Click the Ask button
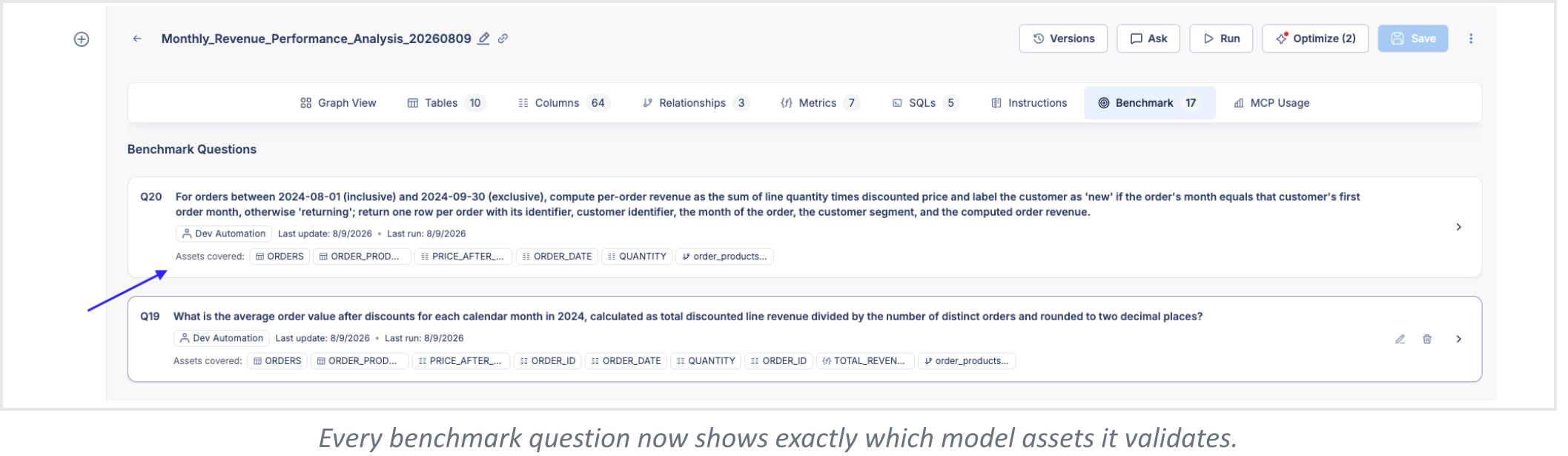 click(1148, 39)
